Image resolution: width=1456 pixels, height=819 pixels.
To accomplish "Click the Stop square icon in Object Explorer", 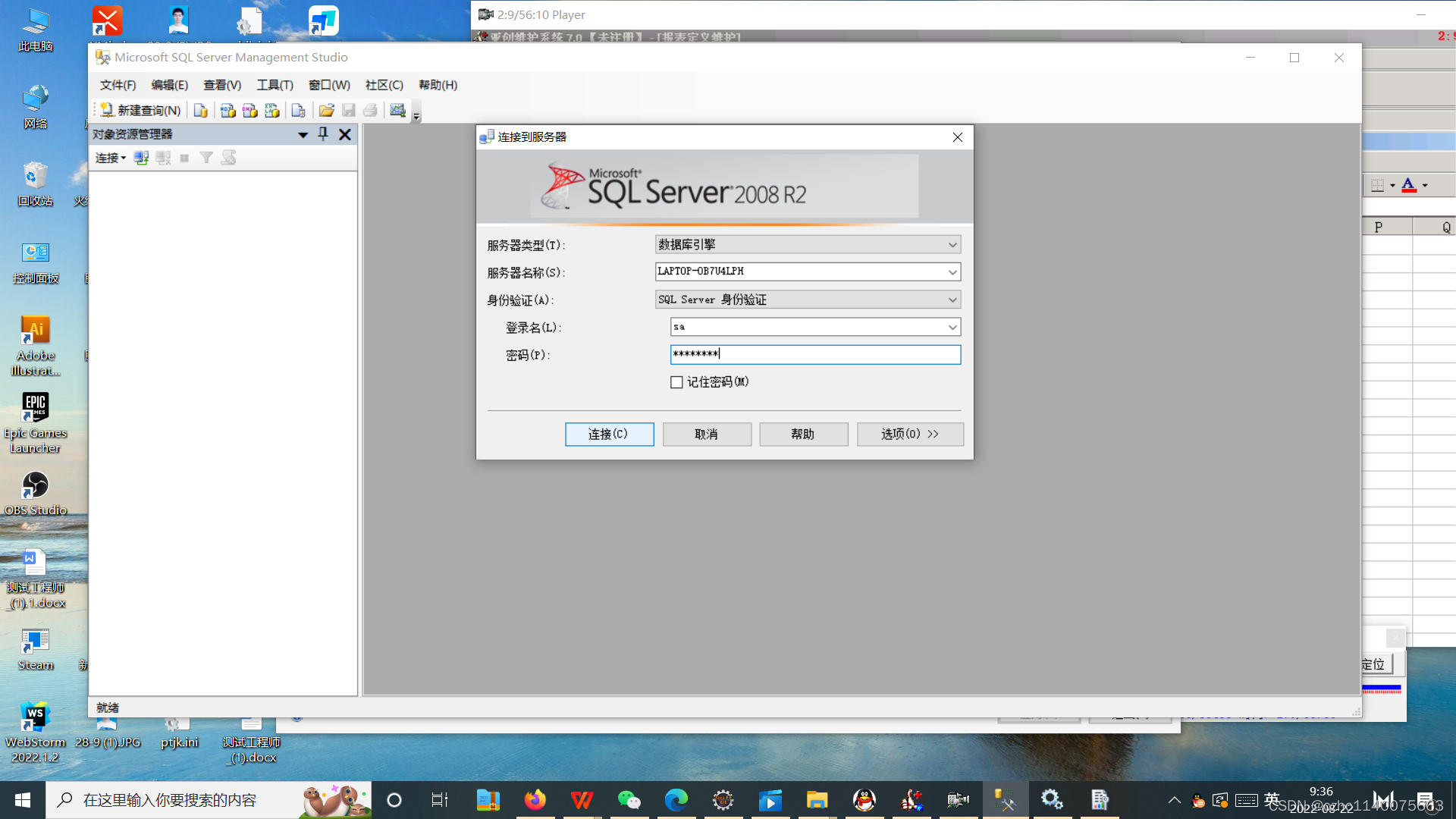I will 184,158.
